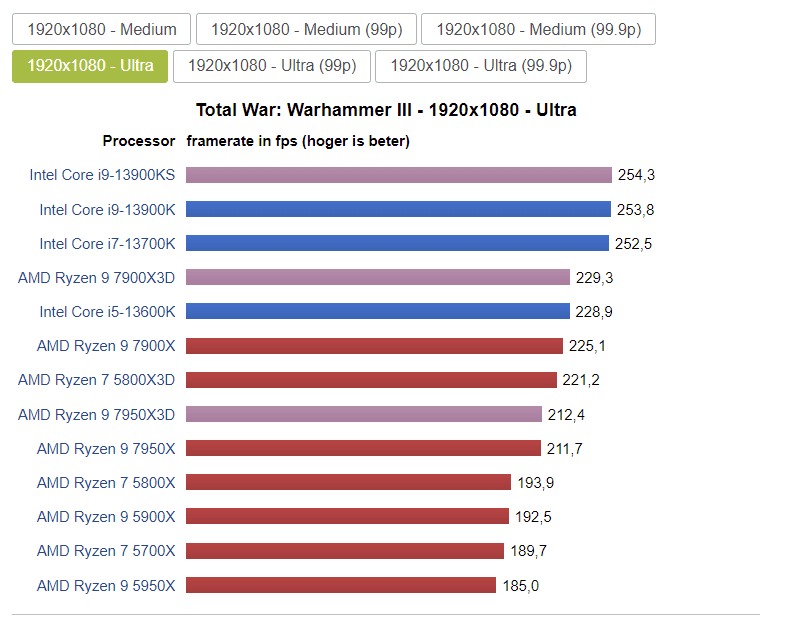
Task: Click the Processor column header
Action: coord(139,141)
